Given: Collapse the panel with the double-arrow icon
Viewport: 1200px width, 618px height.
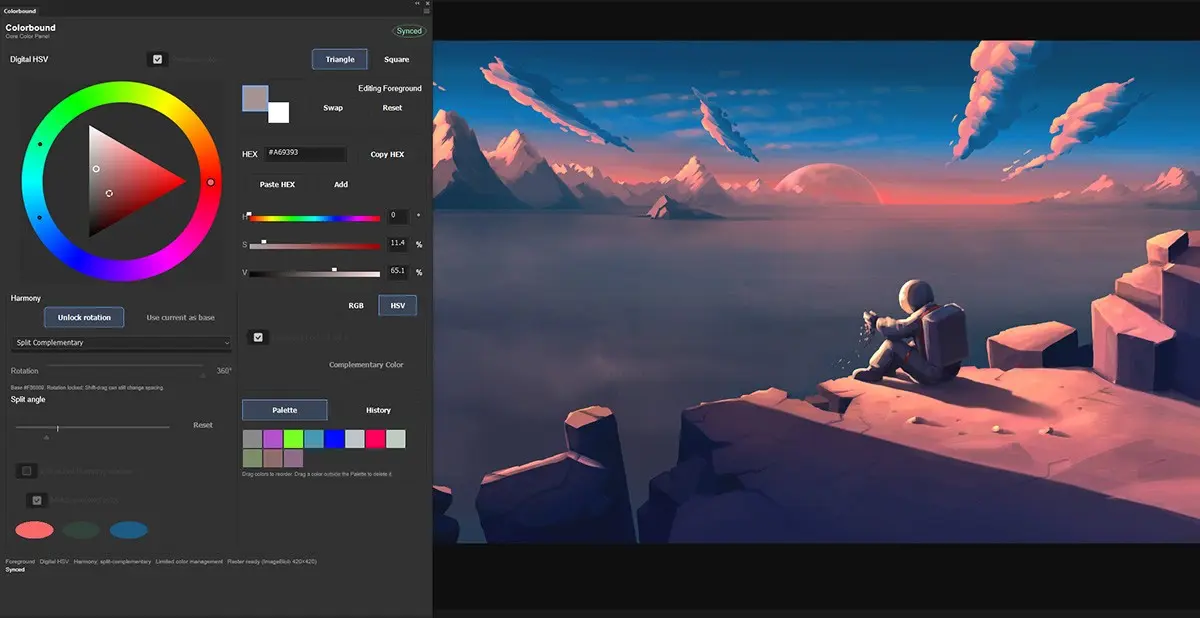Looking at the screenshot, I should pyautogui.click(x=418, y=3).
